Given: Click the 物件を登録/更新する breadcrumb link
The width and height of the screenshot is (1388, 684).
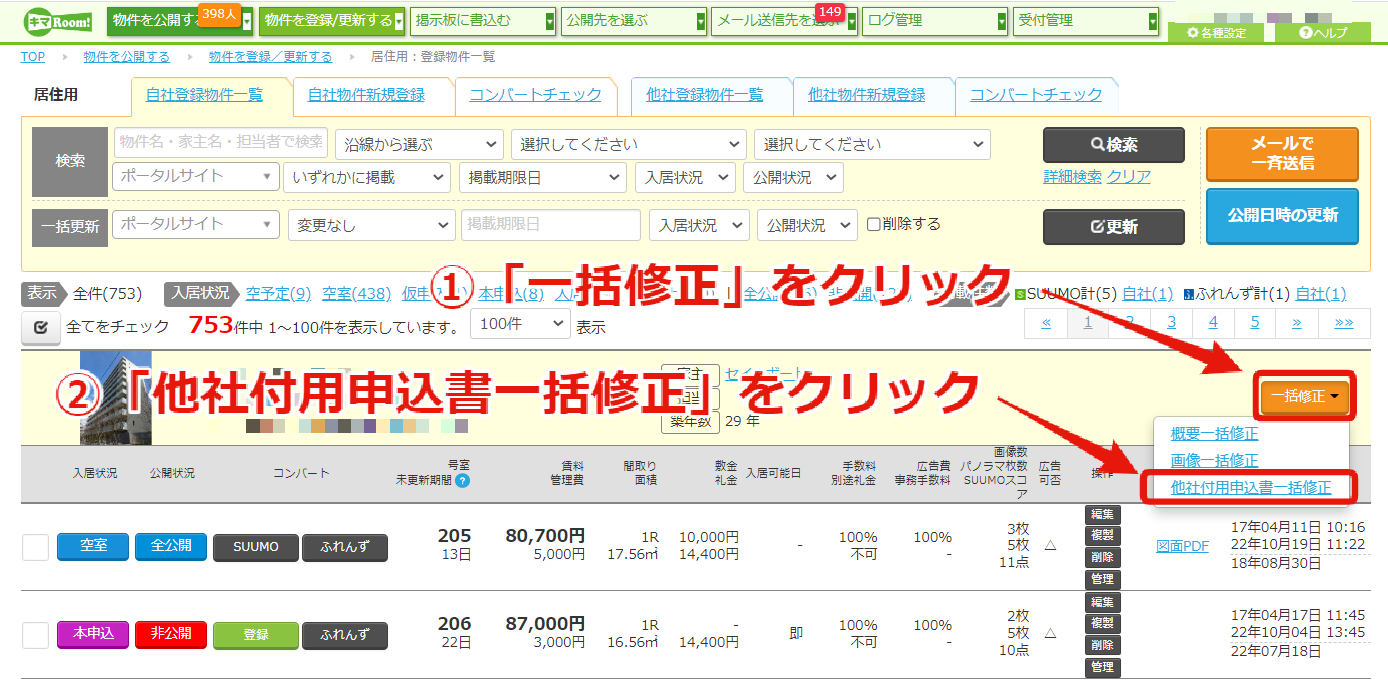Looking at the screenshot, I should [270, 57].
